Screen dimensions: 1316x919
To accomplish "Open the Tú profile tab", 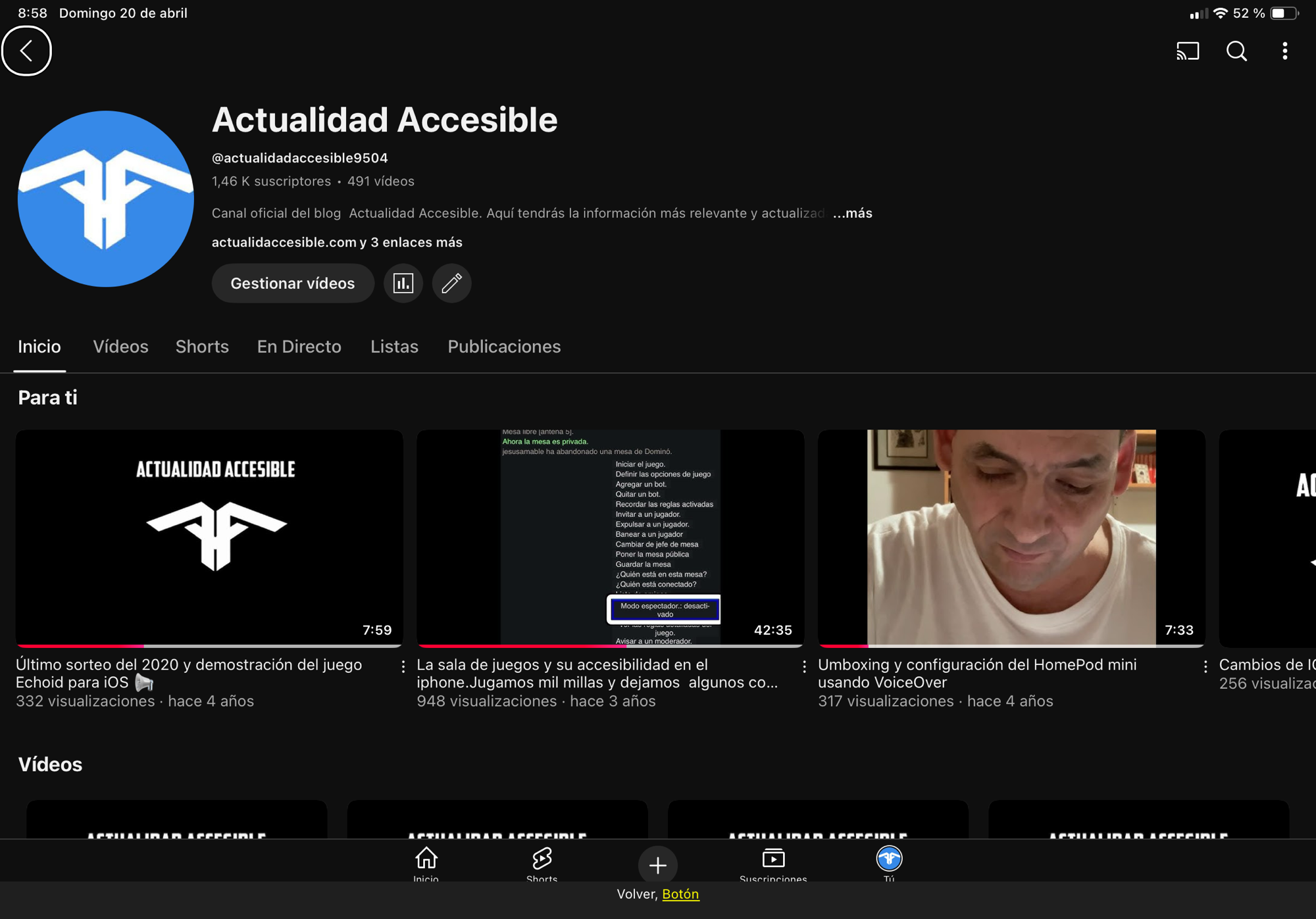I will (x=889, y=864).
